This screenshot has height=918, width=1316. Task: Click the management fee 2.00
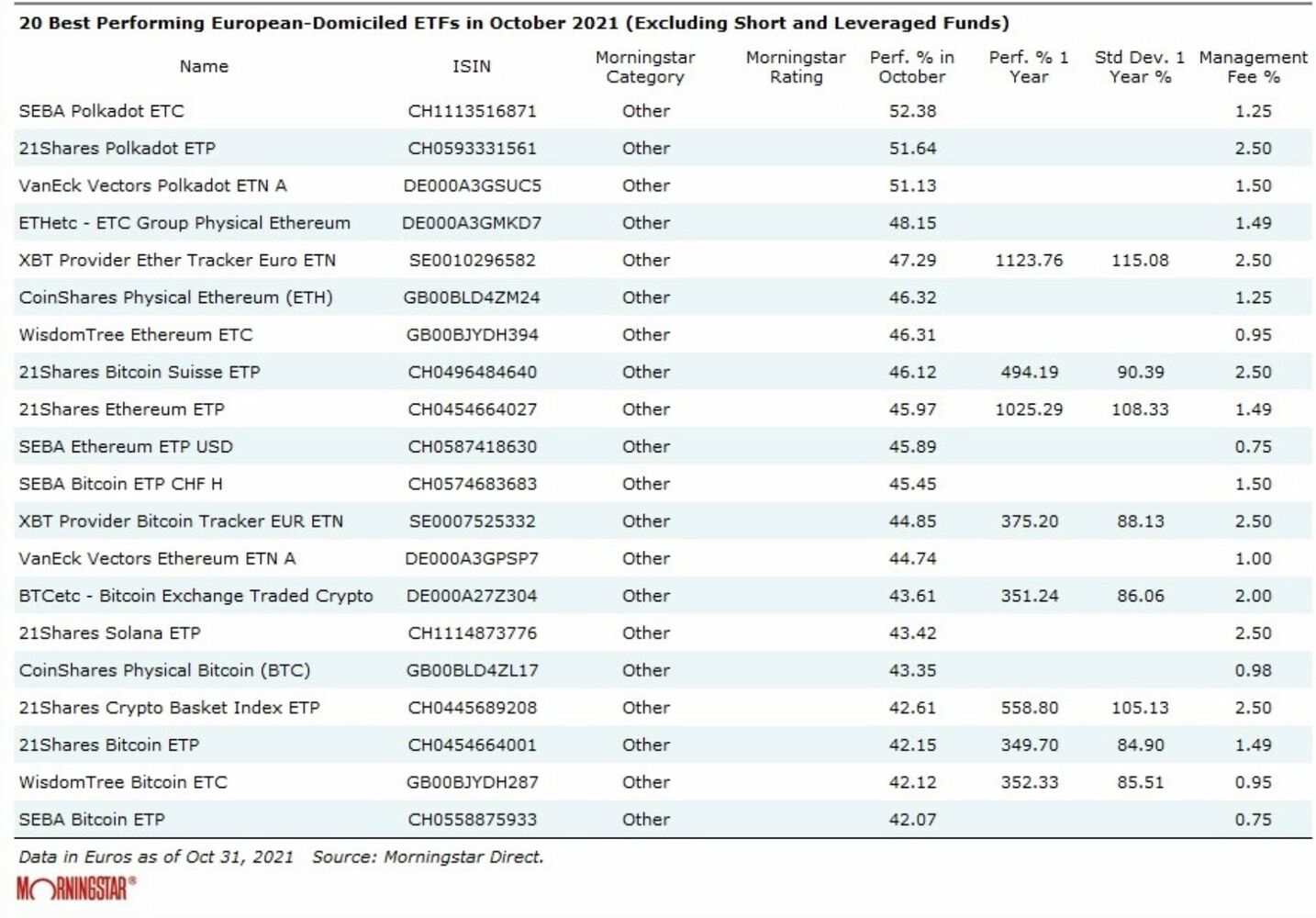(1253, 596)
